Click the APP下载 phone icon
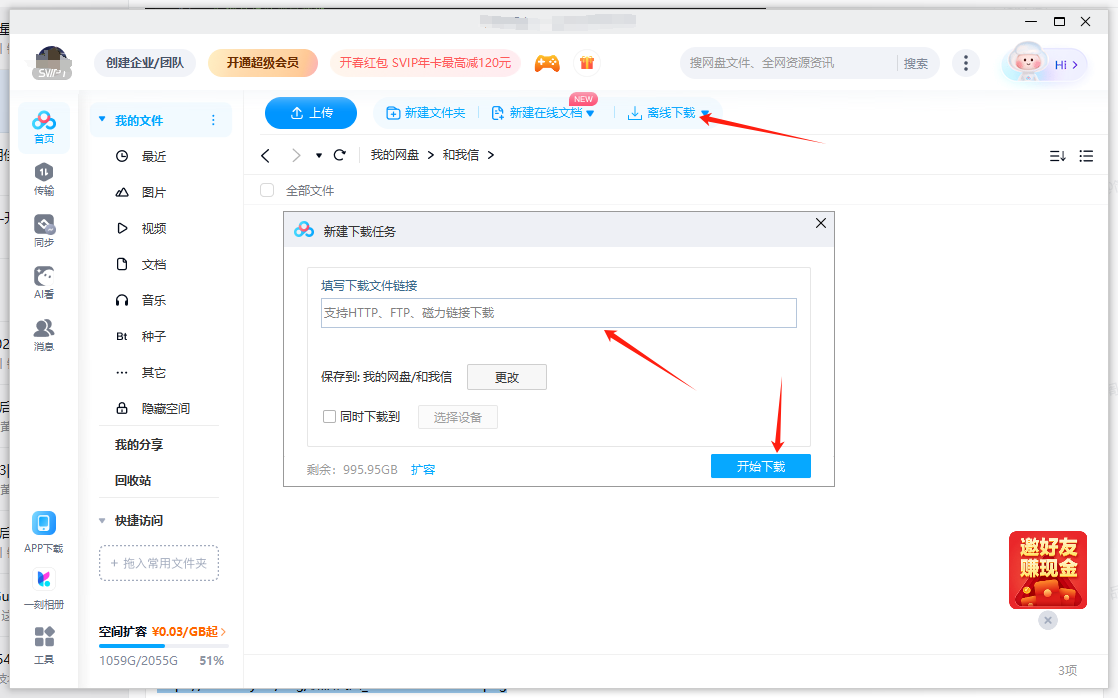The image size is (1118, 698). click(x=44, y=524)
